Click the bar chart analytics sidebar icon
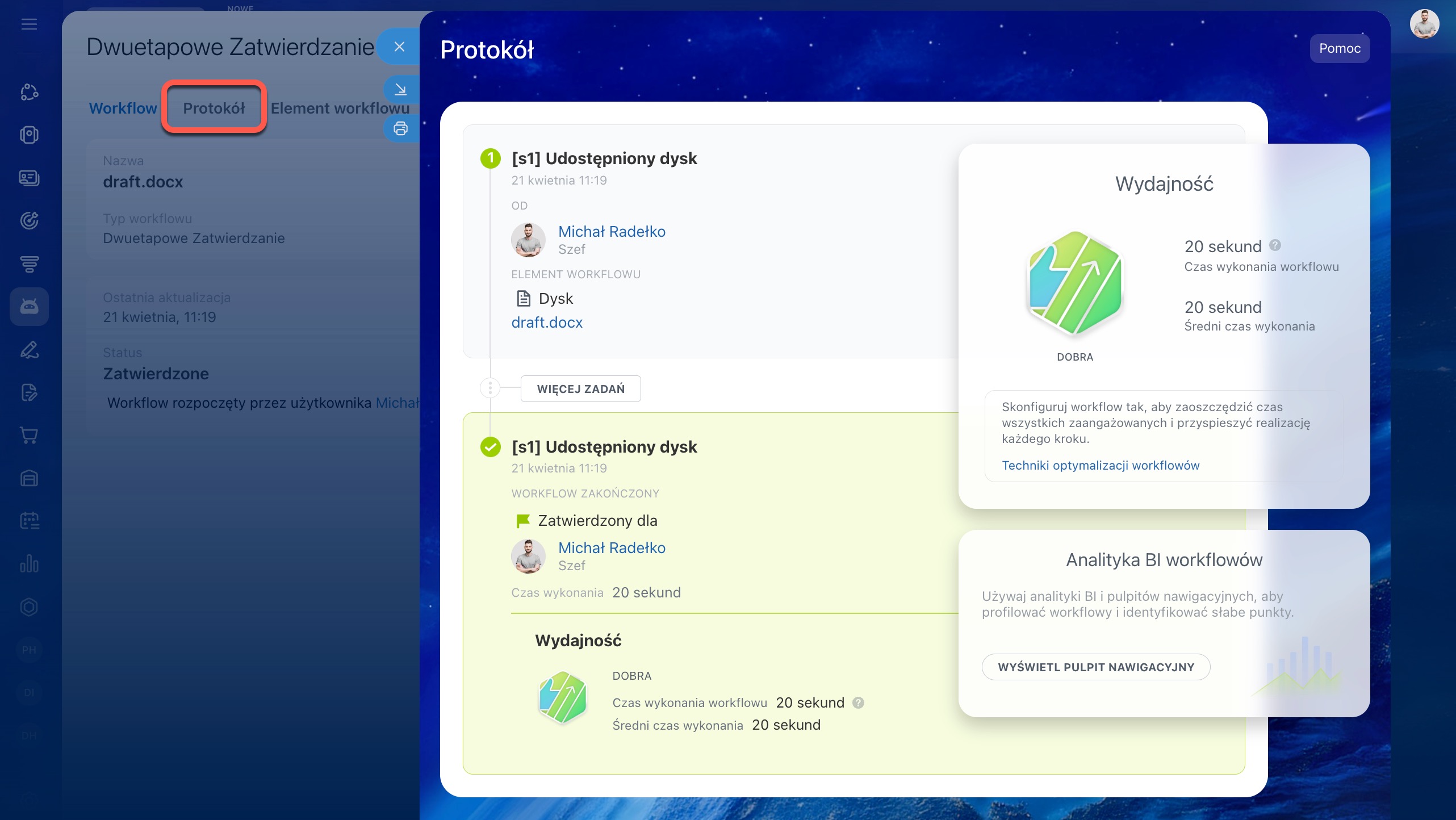1456x820 pixels. point(29,564)
